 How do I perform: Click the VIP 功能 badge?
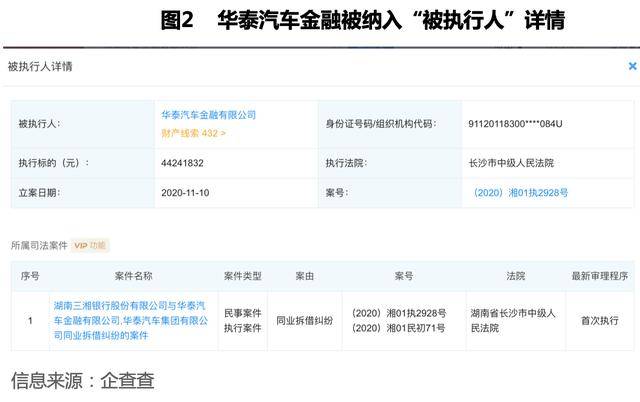point(90,245)
